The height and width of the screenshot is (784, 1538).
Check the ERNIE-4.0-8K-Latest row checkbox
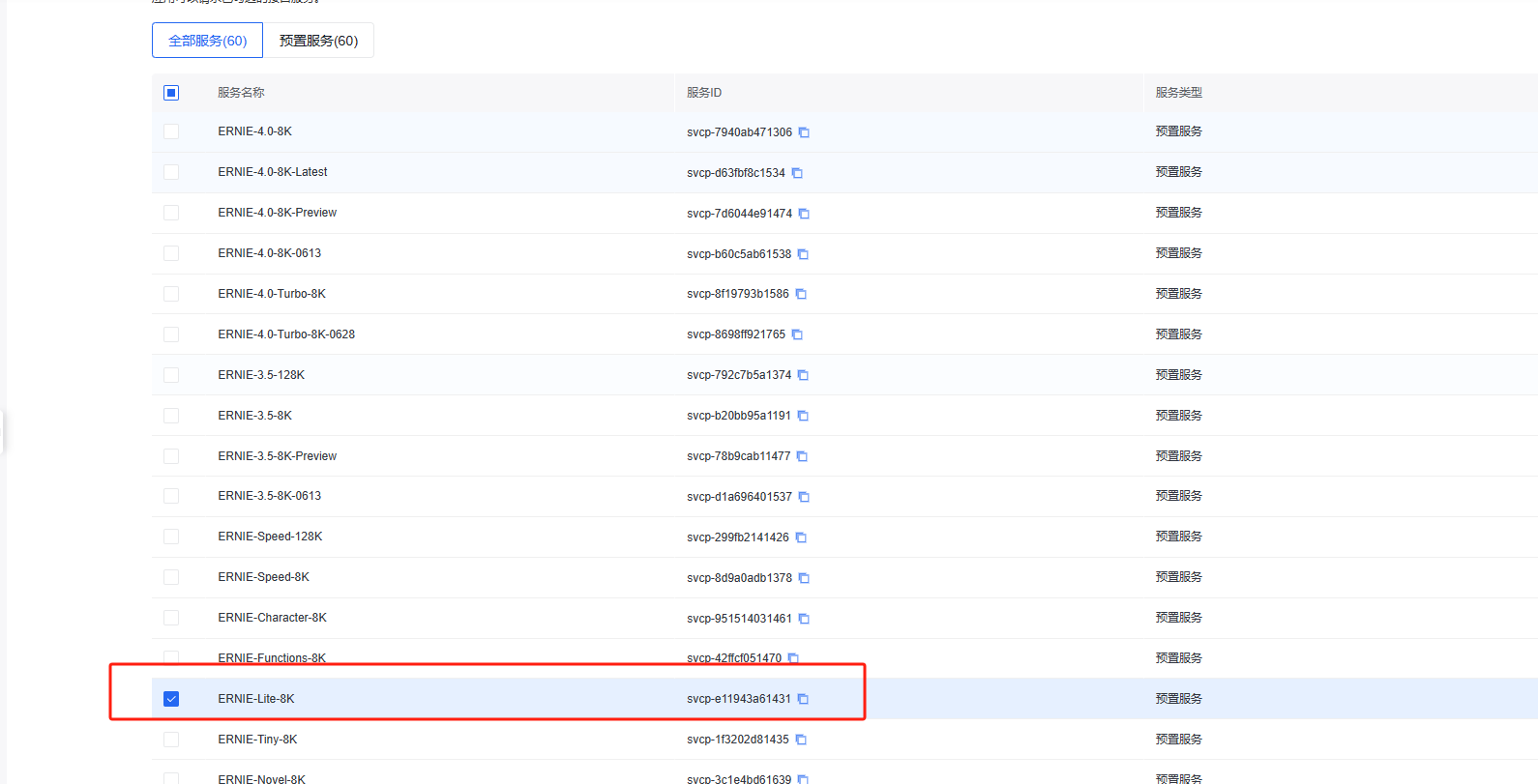(171, 172)
